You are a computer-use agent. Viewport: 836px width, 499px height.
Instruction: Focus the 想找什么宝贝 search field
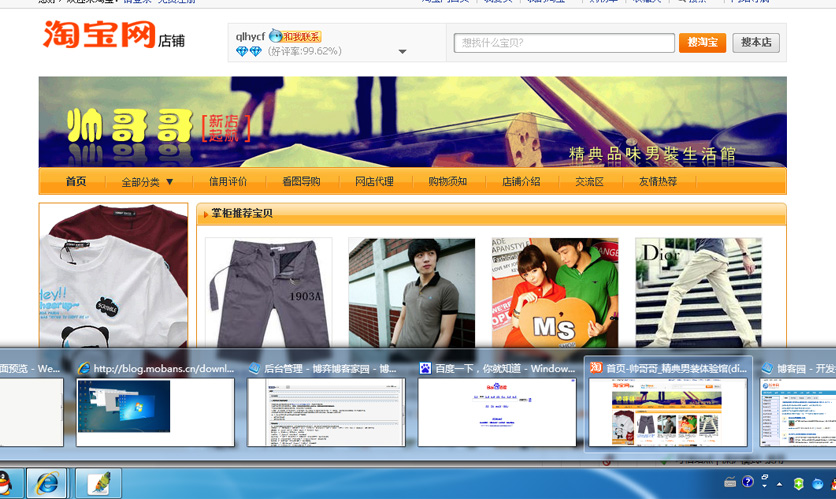tap(564, 43)
